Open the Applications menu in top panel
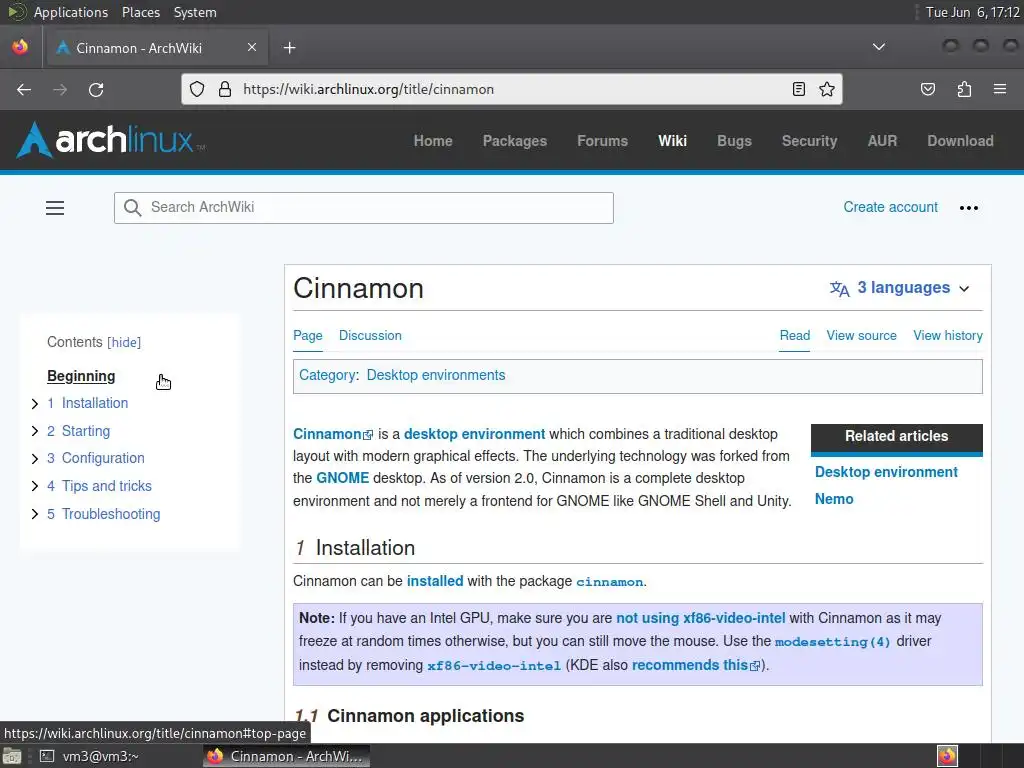Image resolution: width=1024 pixels, height=768 pixels. 71,12
